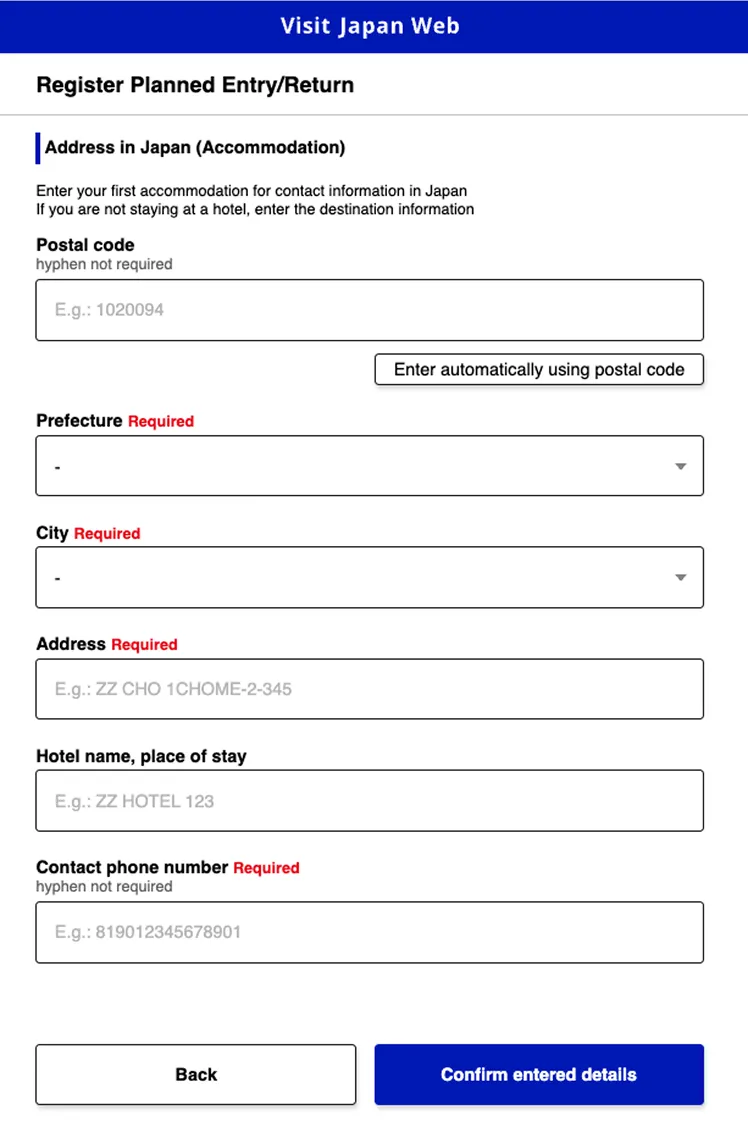This screenshot has width=748, height=1140.
Task: Focus the Contact phone number field
Action: (x=370, y=932)
